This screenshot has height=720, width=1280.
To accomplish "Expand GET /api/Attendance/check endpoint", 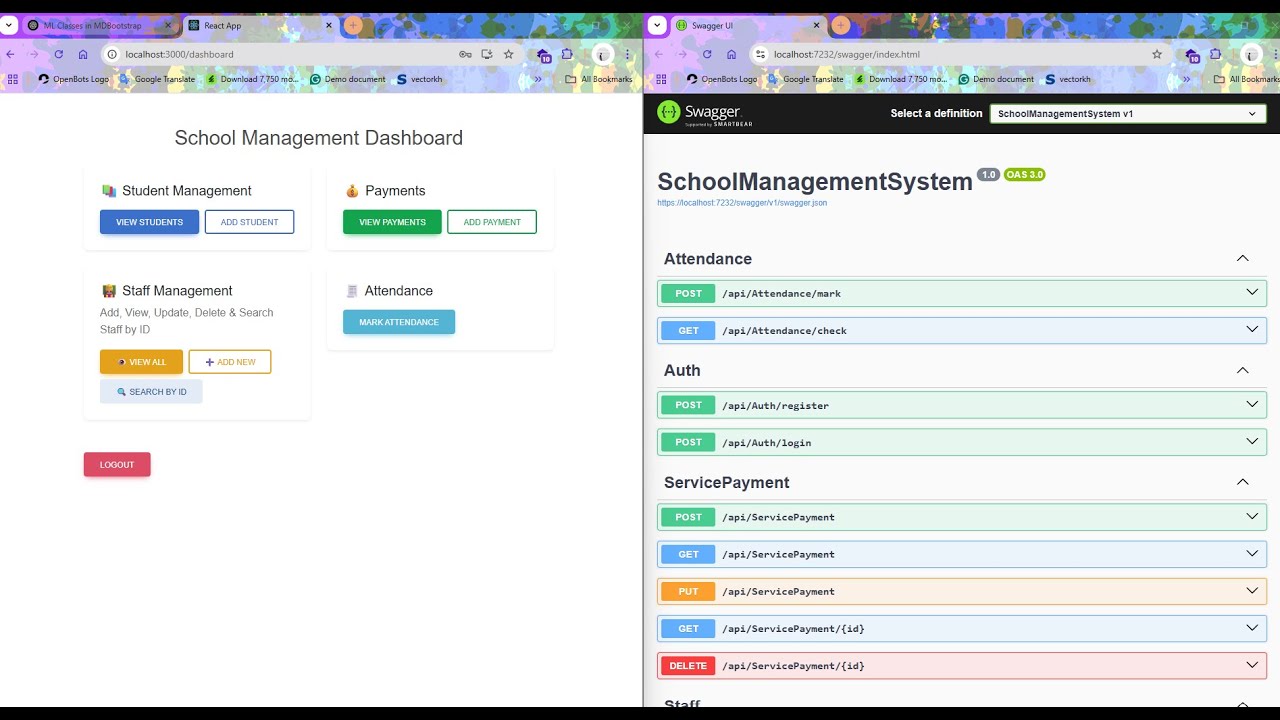I will click(x=962, y=330).
